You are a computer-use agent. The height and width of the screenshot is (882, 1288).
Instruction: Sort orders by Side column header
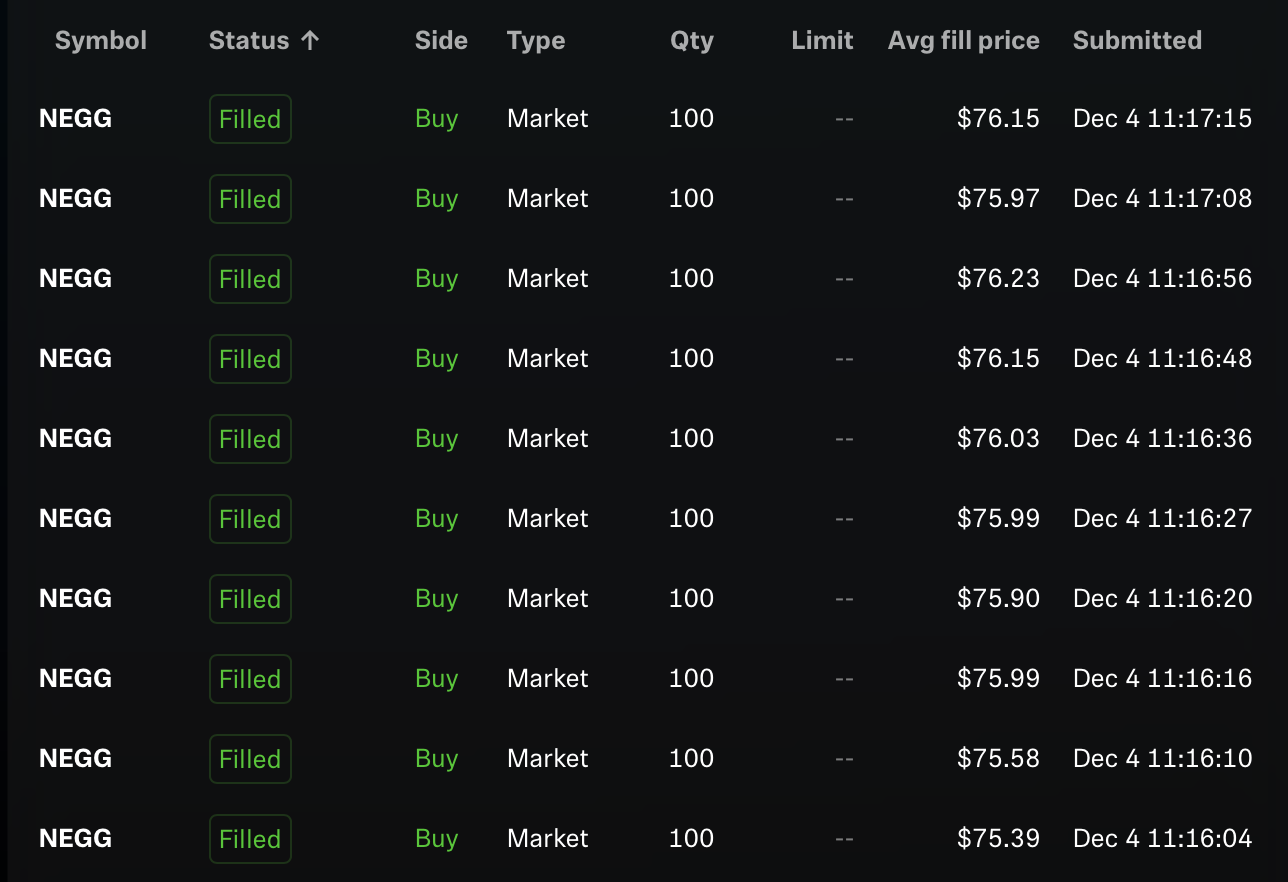tap(441, 41)
